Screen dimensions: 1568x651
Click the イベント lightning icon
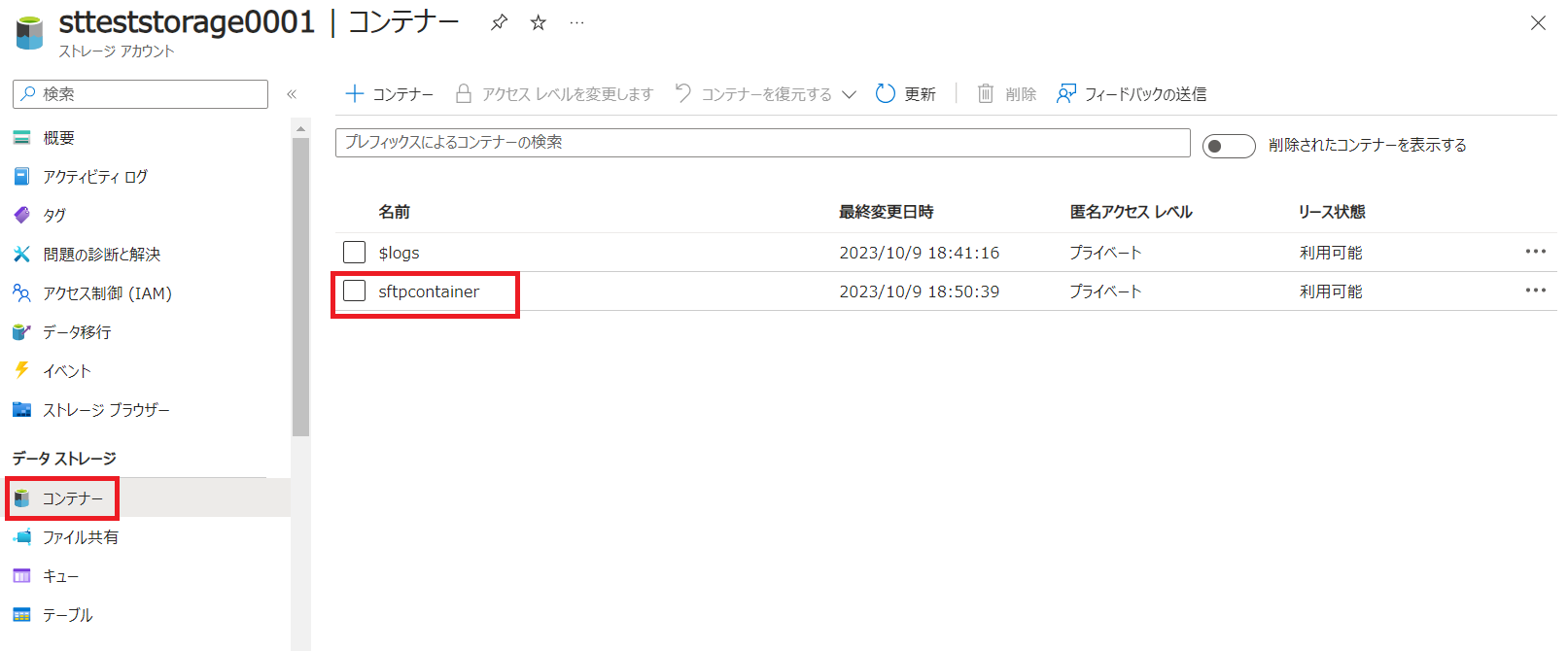coord(21,370)
